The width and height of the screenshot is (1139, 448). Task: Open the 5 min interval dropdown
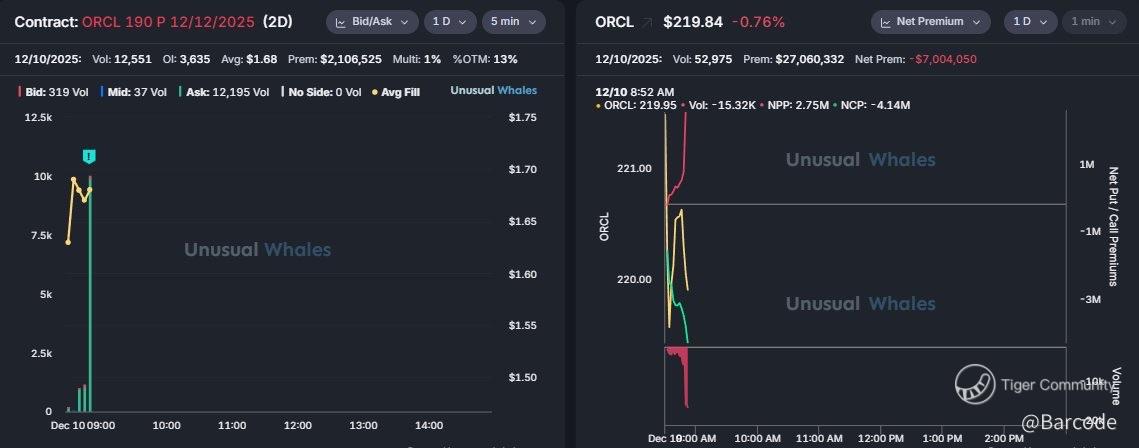514,22
